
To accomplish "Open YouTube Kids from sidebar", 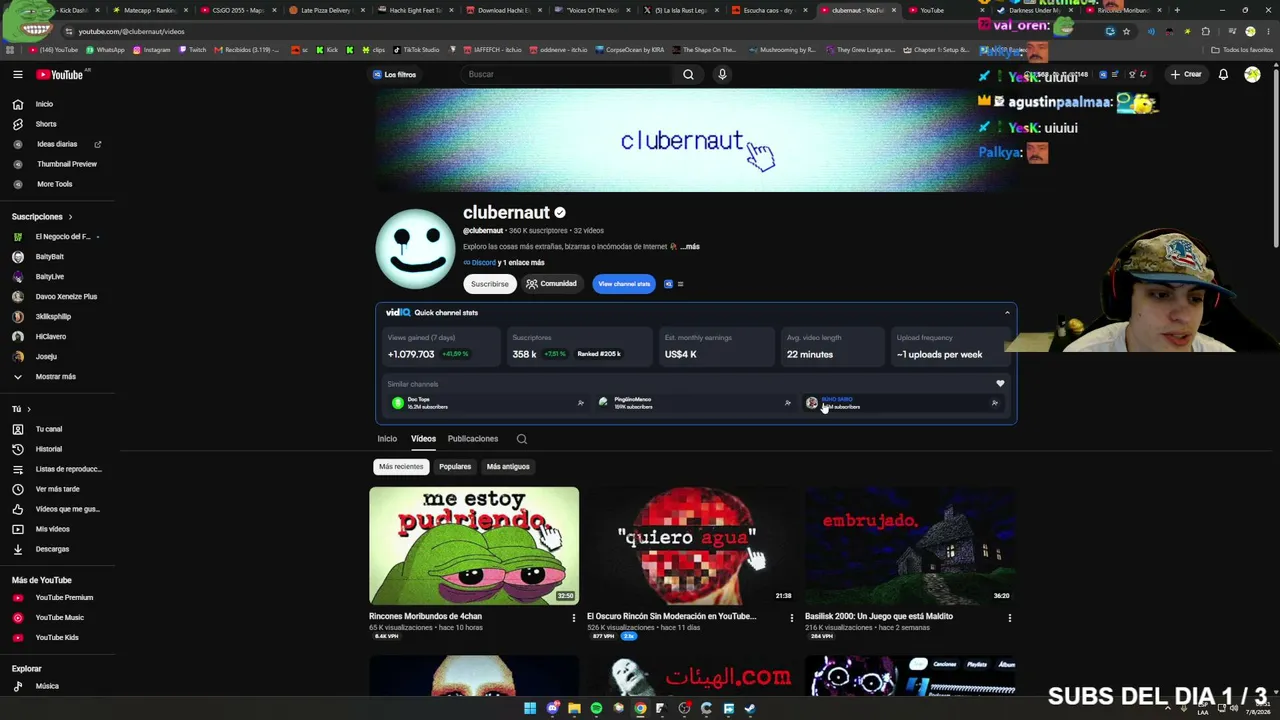I will click(57, 638).
